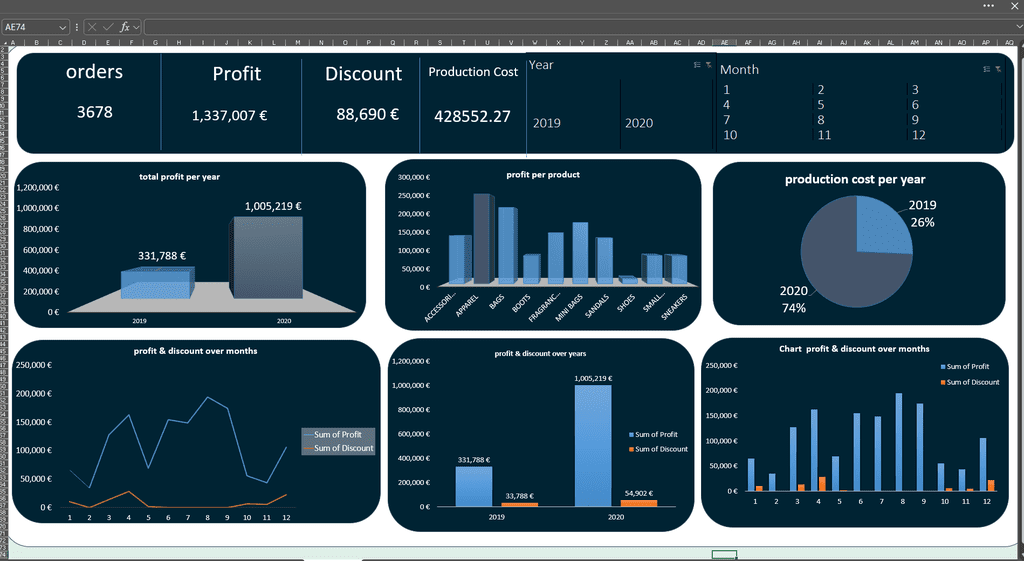Toggle multi-select on the Month slicer
Screen dimensions: 1024x561
click(x=986, y=69)
